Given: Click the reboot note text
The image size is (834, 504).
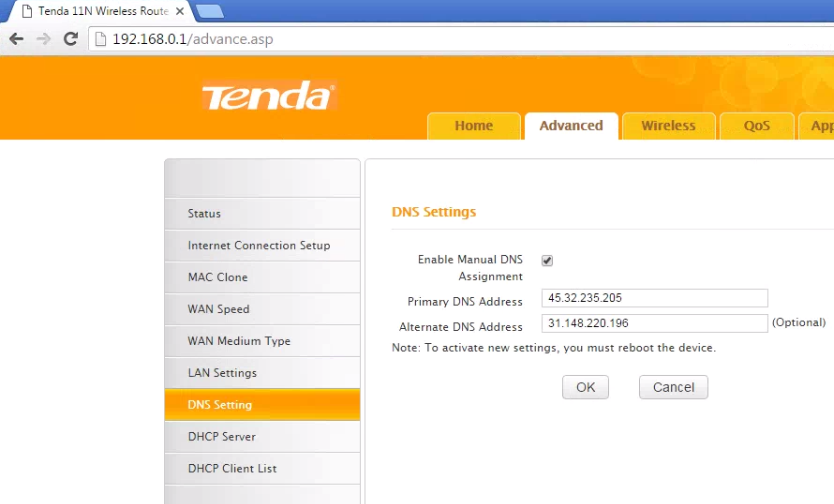Looking at the screenshot, I should tap(554, 348).
